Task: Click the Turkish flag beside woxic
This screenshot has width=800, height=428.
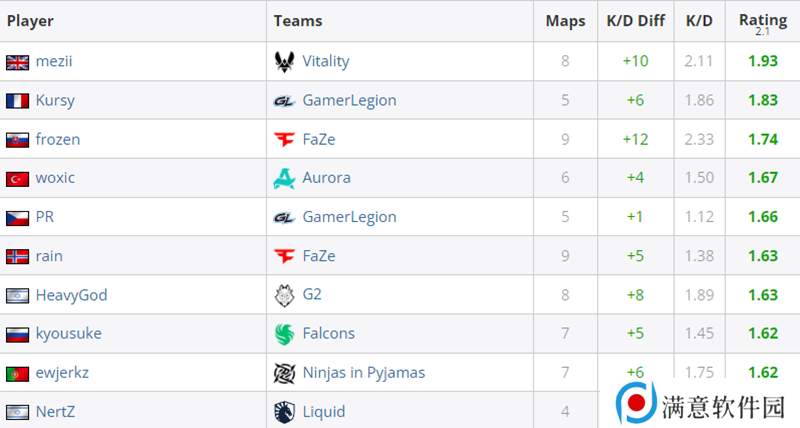Action: pos(17,178)
